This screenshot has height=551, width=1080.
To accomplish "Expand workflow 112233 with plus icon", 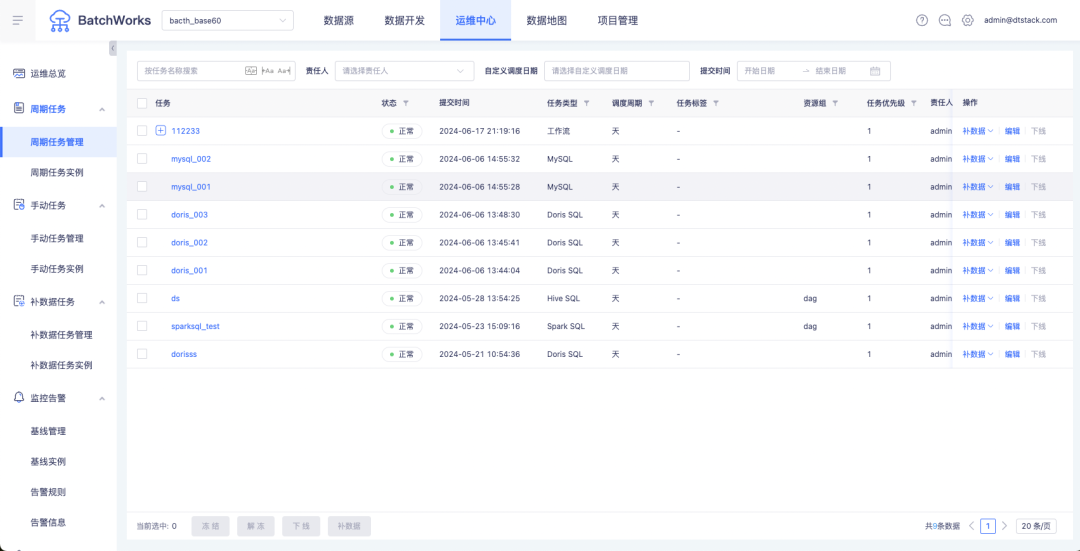I will [x=160, y=131].
